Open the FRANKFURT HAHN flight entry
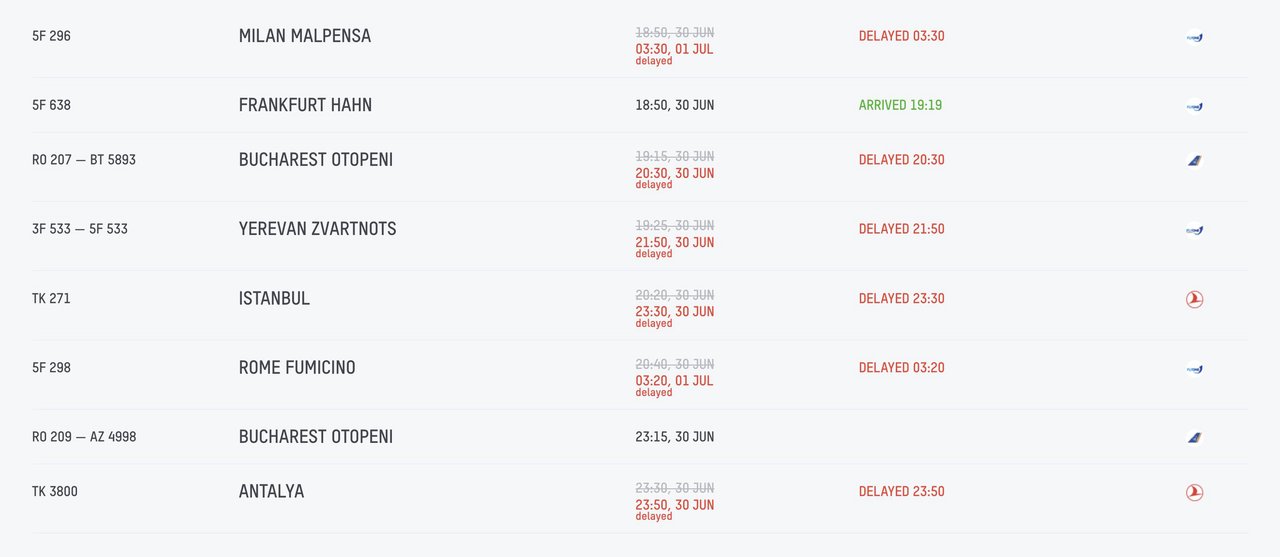This screenshot has height=557, width=1280. (640, 105)
